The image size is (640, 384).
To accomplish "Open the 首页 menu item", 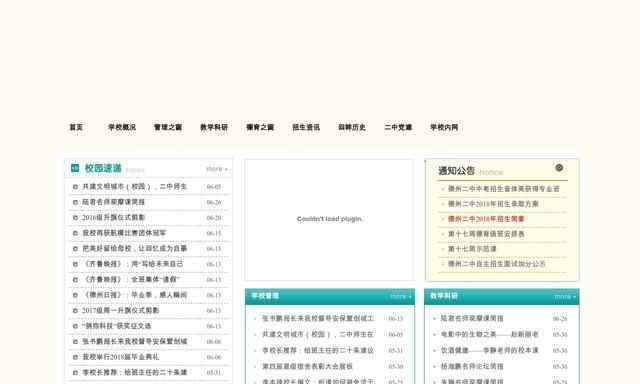I will tap(76, 127).
